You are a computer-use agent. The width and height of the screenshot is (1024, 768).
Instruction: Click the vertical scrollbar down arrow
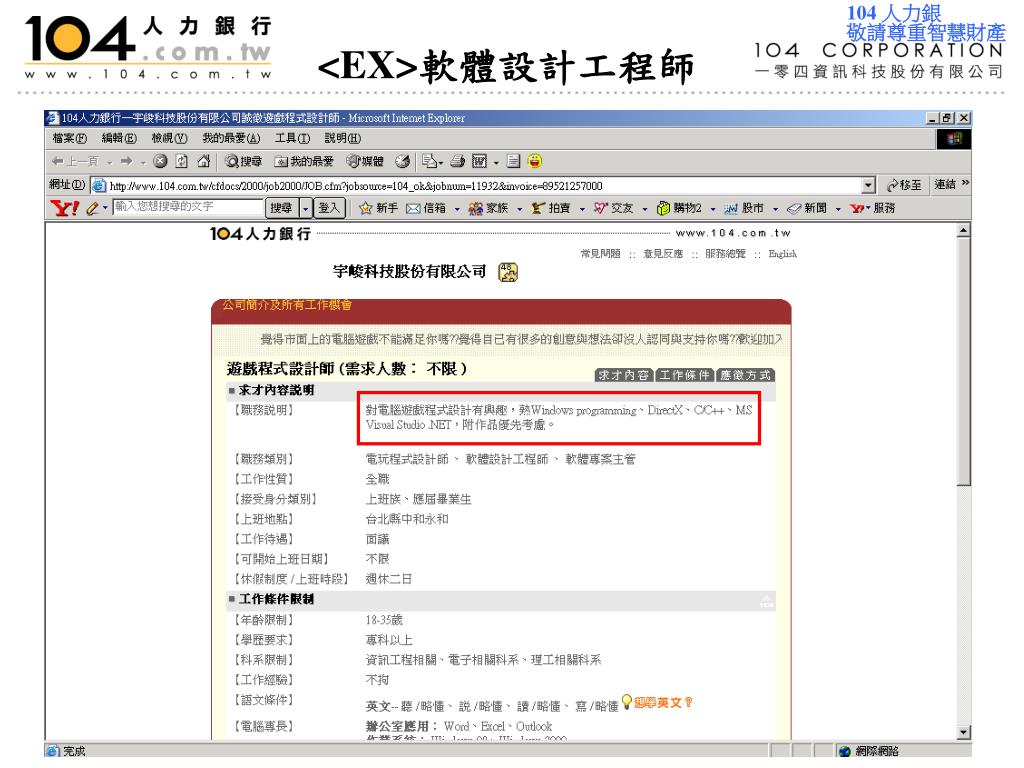pyautogui.click(x=963, y=732)
